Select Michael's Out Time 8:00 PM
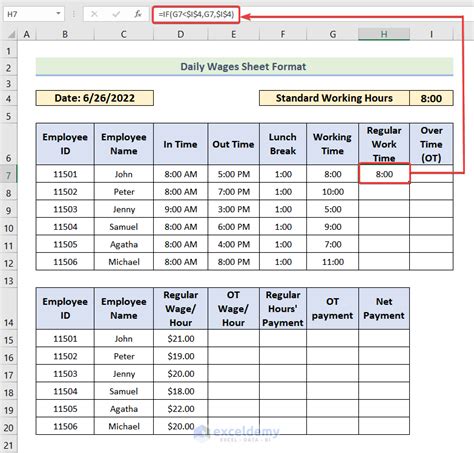Viewport: 474px width, 453px height. click(x=233, y=262)
